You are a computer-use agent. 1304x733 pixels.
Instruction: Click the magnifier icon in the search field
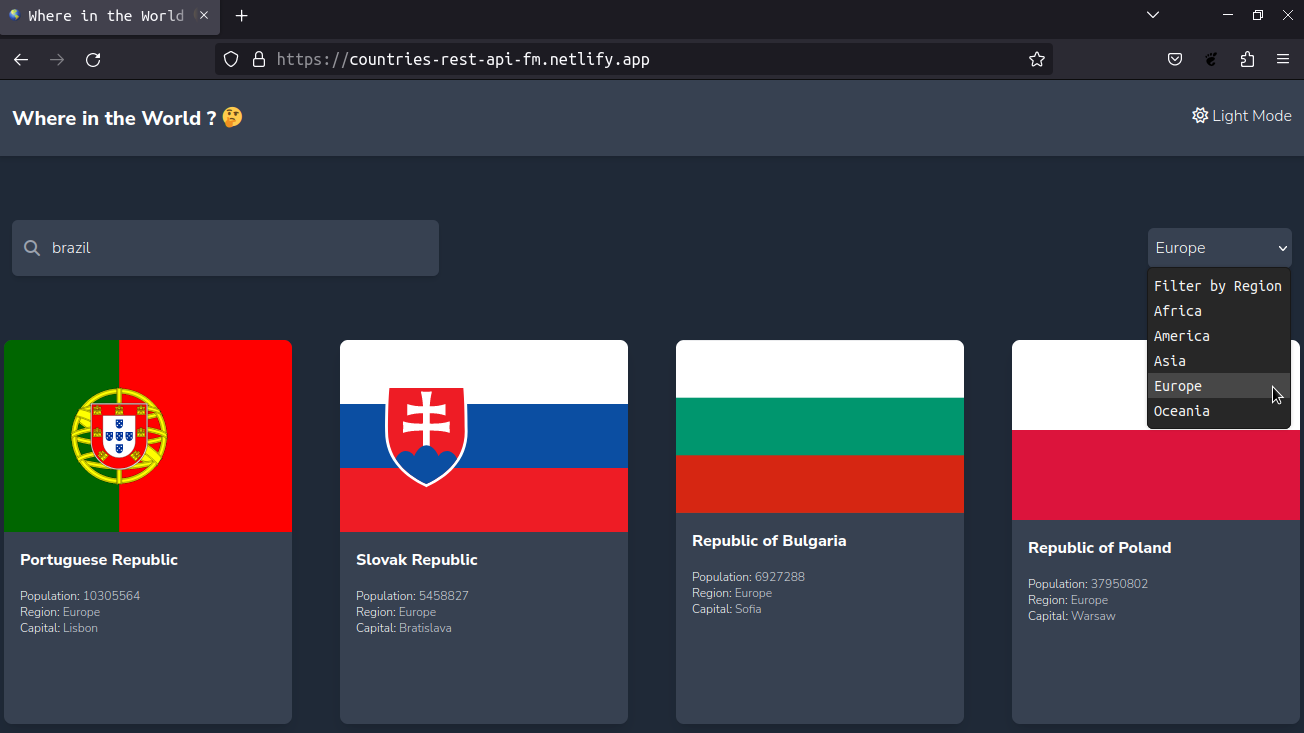(31, 247)
